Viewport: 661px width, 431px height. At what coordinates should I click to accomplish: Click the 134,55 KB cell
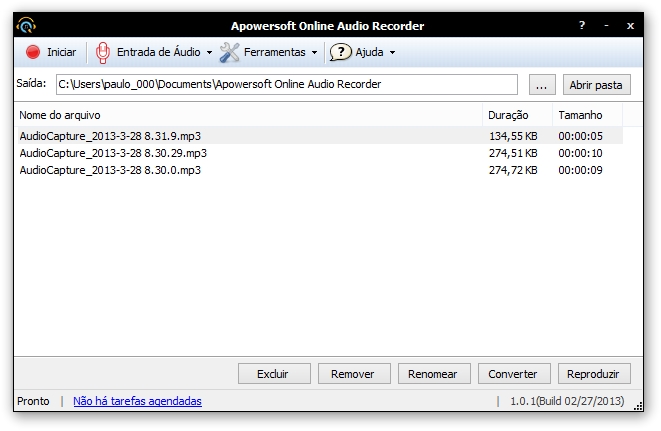(513, 136)
